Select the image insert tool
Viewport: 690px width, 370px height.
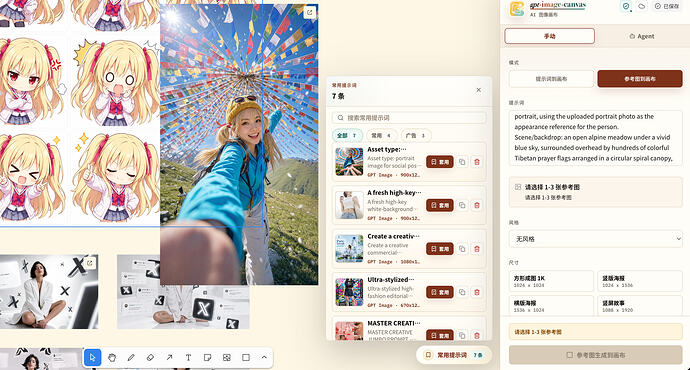(227, 358)
